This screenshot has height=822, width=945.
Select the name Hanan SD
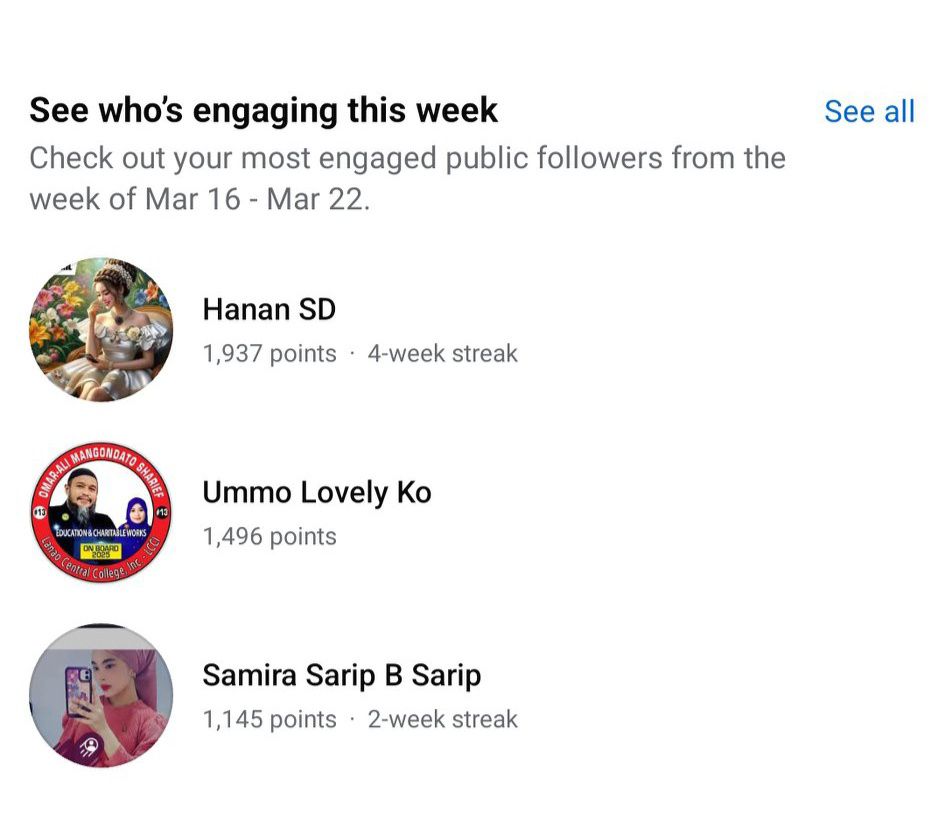click(x=269, y=310)
